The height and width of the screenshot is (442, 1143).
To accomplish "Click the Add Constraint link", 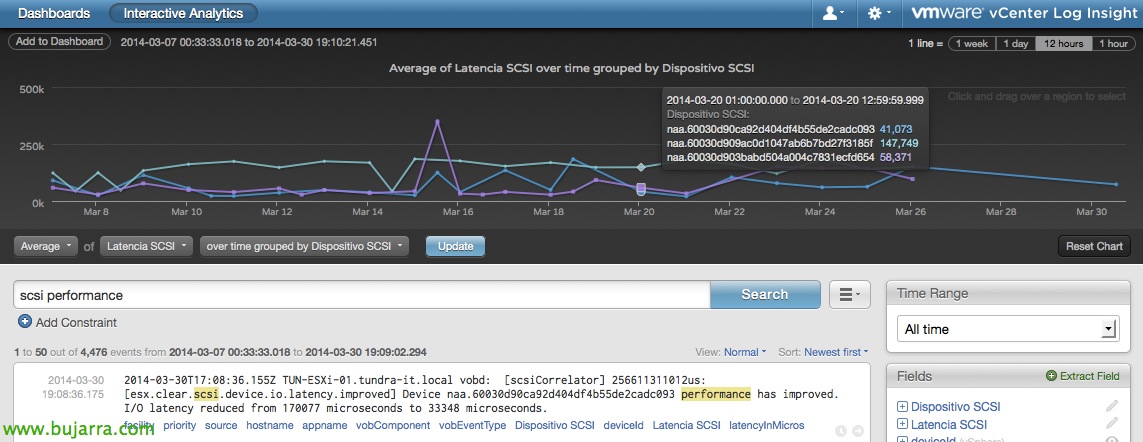I will pyautogui.click(x=76, y=322).
